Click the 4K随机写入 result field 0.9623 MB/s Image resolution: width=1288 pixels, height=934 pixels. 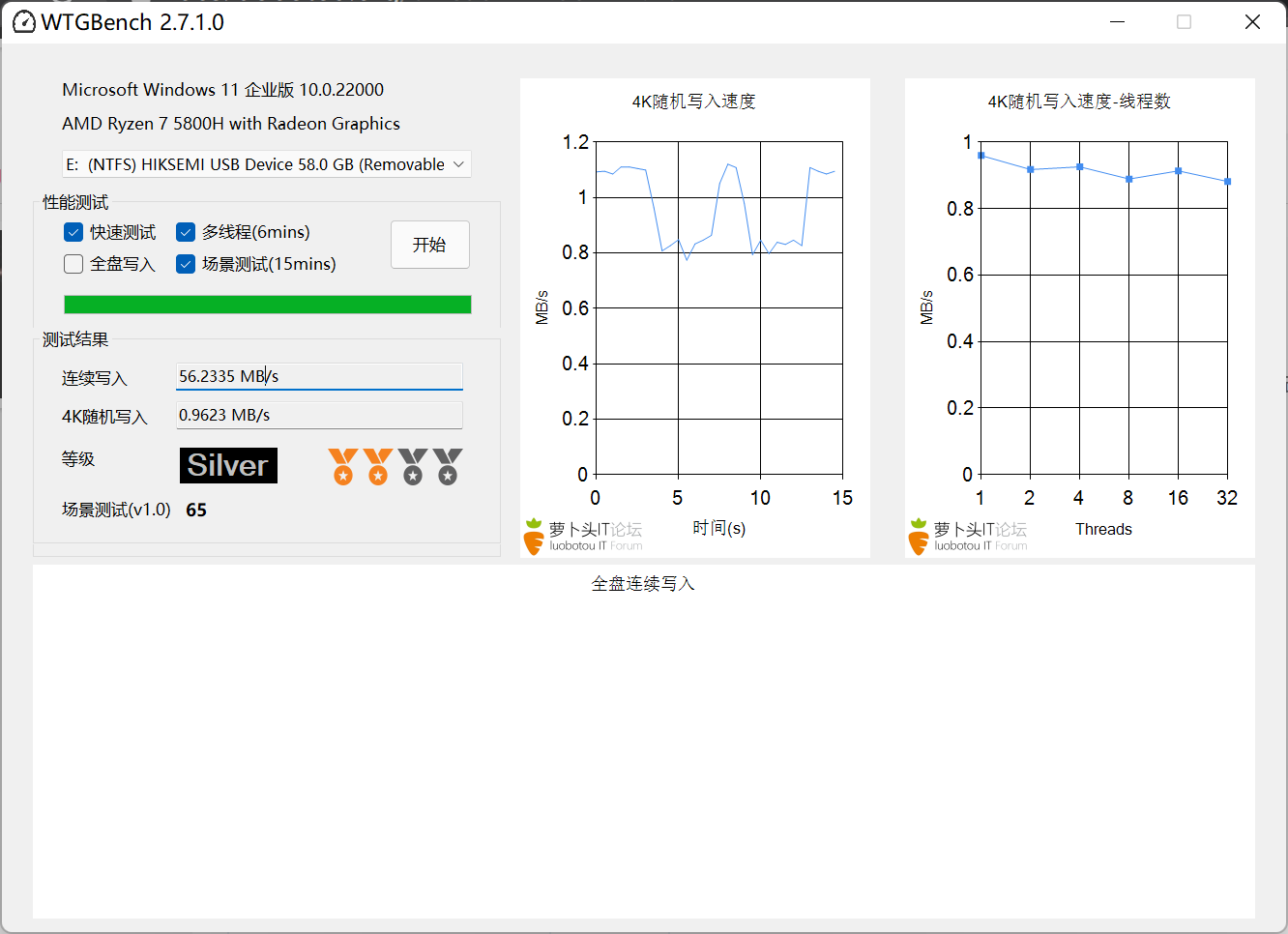click(x=319, y=415)
